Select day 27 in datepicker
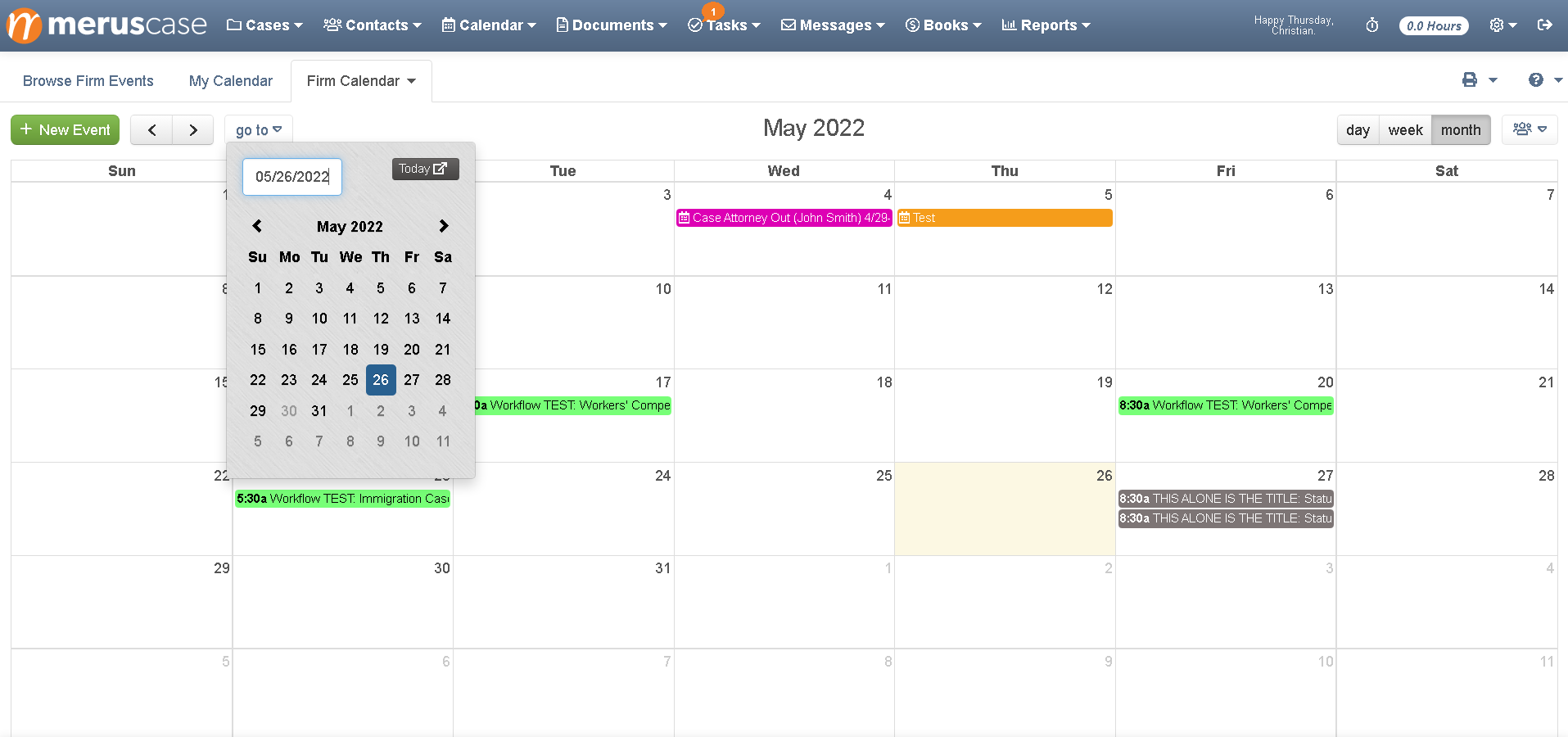Screen dimensions: 1568x737 (x=412, y=380)
